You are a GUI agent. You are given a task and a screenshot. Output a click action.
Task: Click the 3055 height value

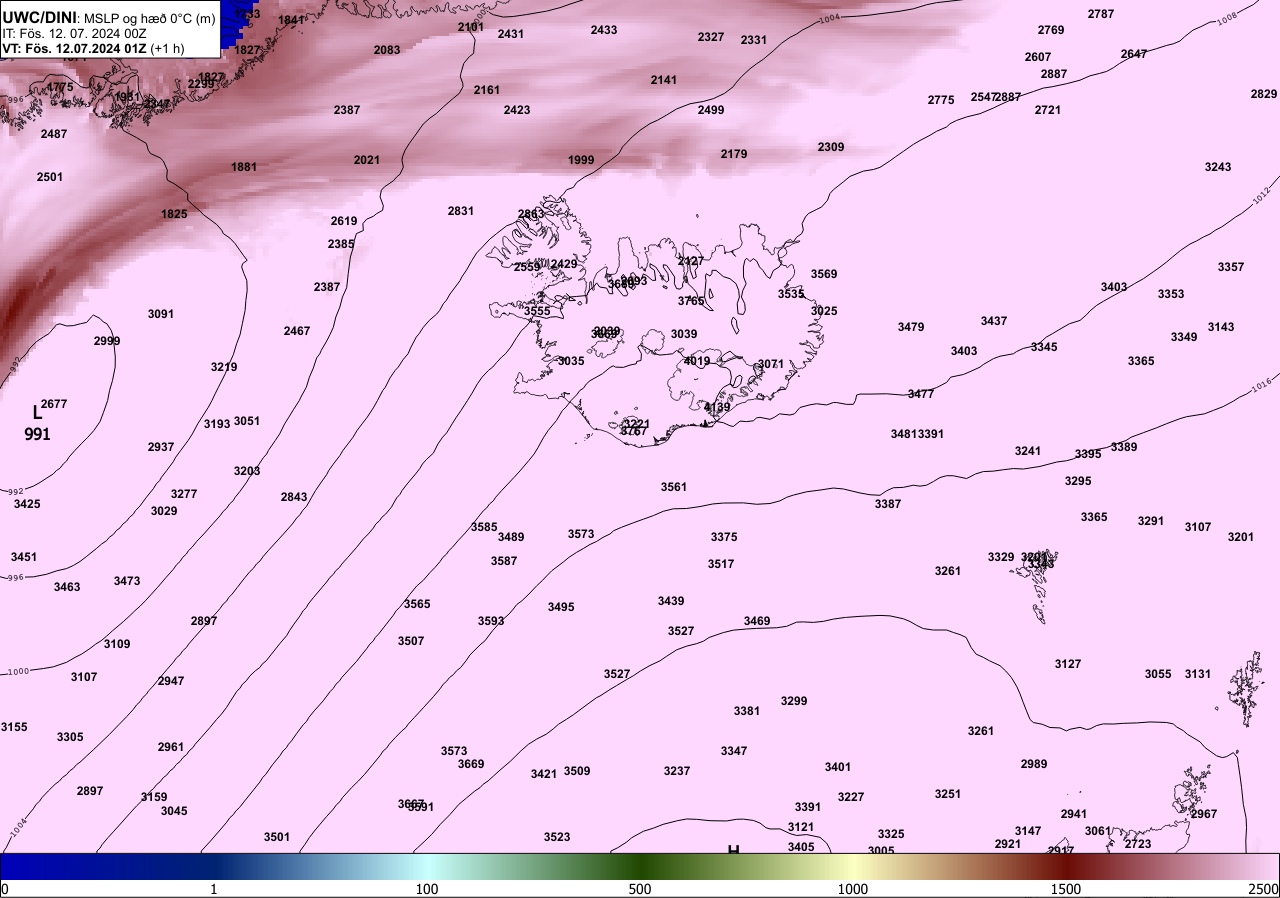1158,674
